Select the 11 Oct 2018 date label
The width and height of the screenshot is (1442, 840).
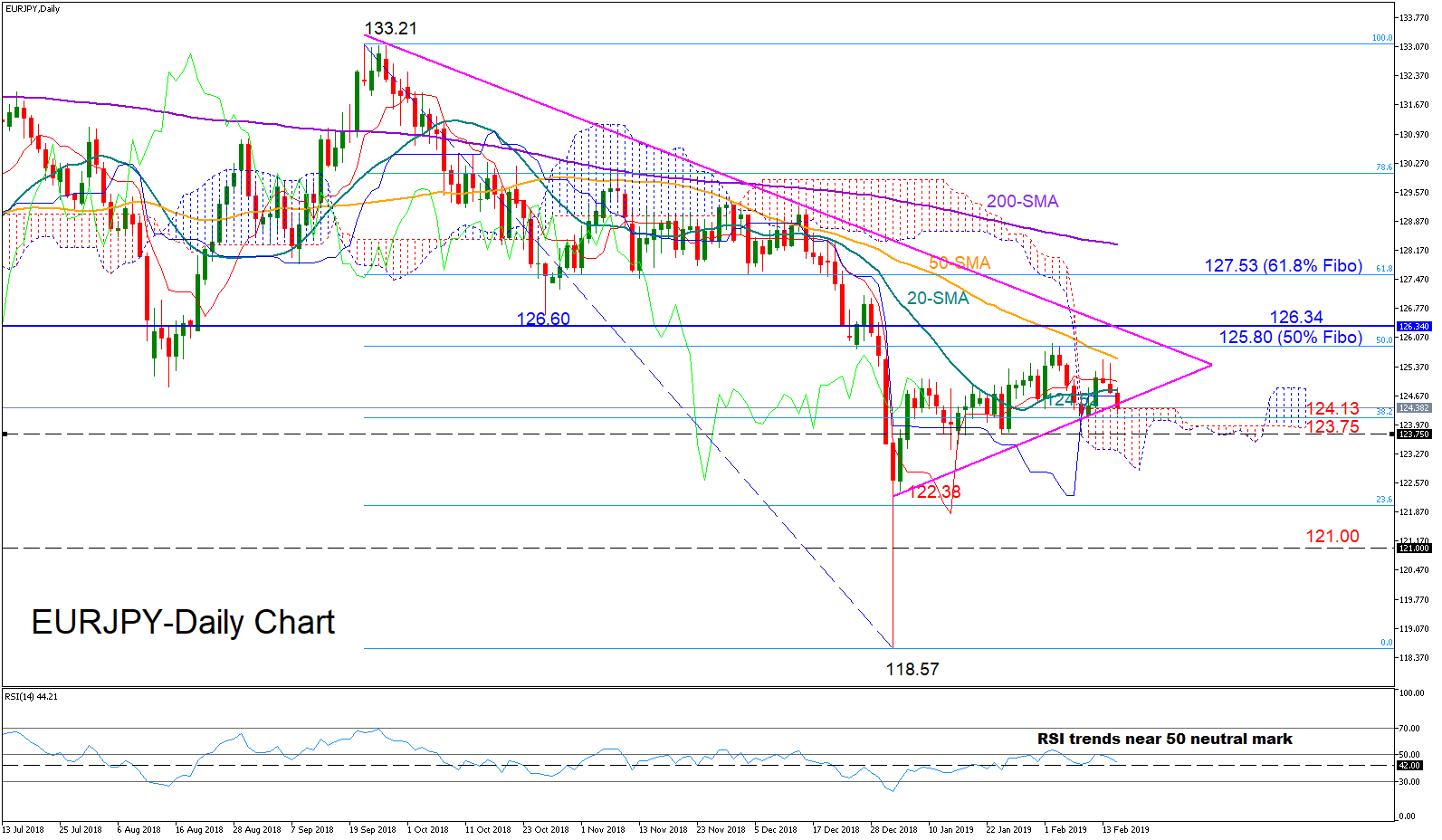click(488, 829)
